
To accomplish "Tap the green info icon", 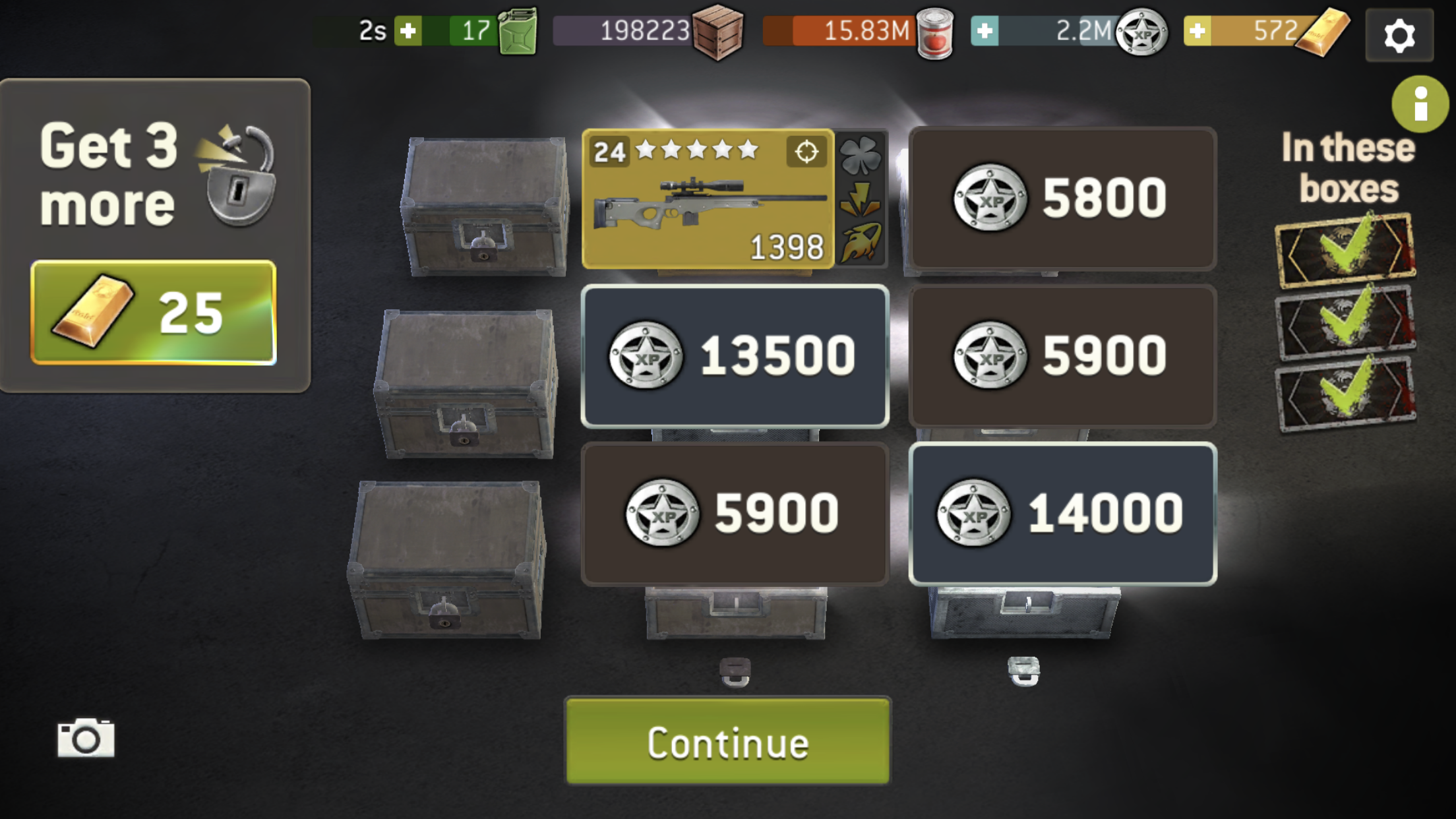I will (1420, 104).
